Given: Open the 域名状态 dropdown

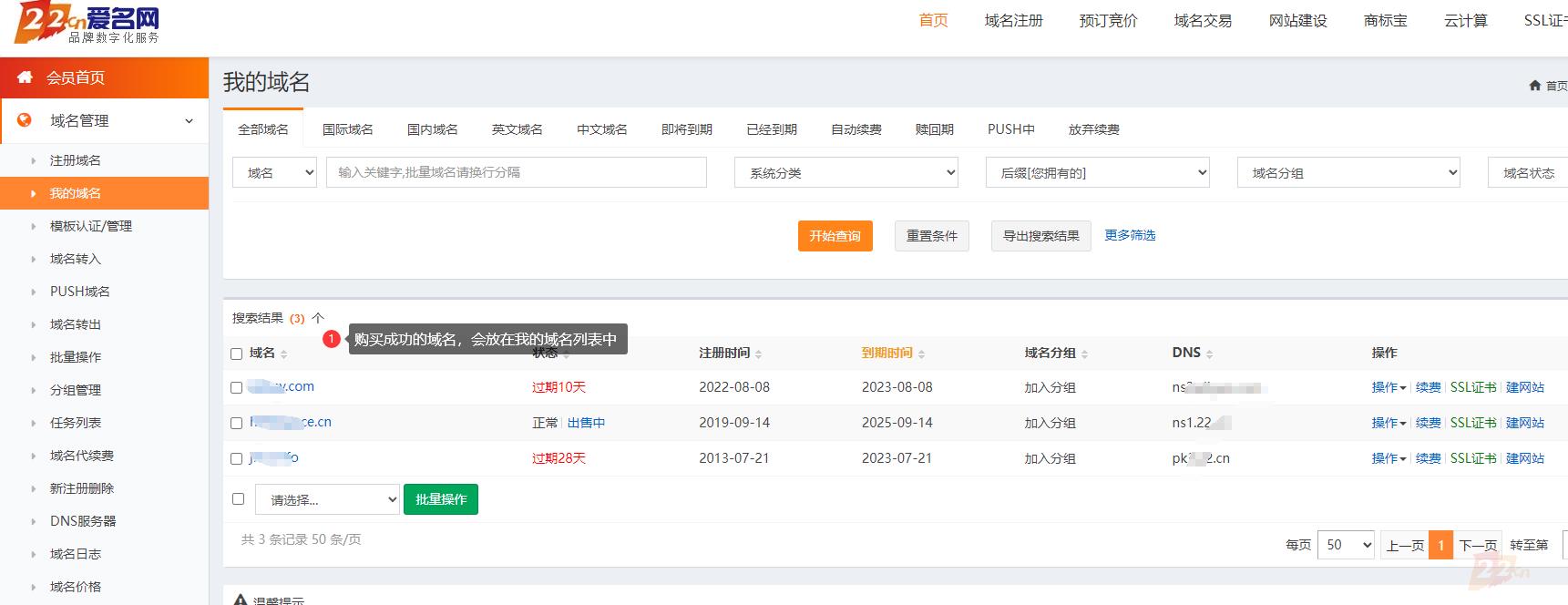Looking at the screenshot, I should click(1528, 172).
